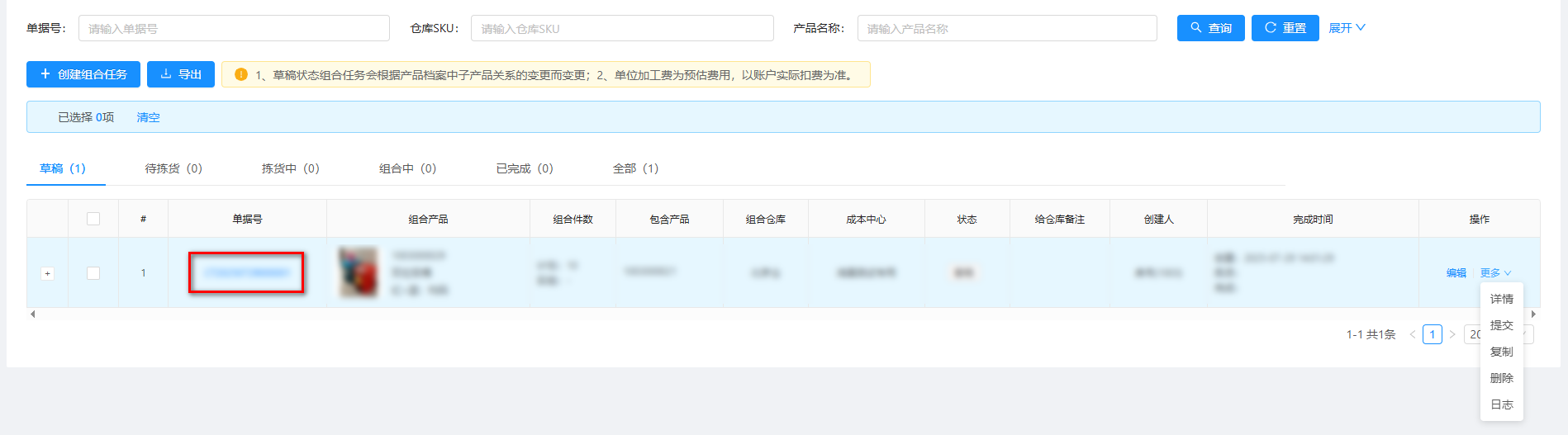
Task: Click the product thumbnail image
Action: coord(359,272)
